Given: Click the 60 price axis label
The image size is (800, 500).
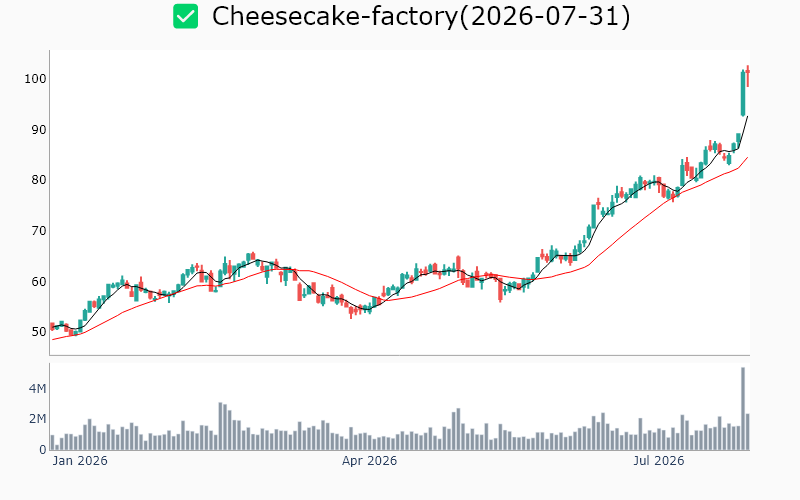Looking at the screenshot, I should point(39,282).
